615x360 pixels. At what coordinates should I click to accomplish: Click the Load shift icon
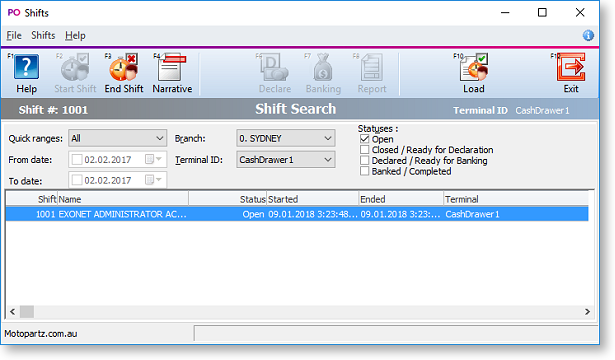(x=474, y=67)
